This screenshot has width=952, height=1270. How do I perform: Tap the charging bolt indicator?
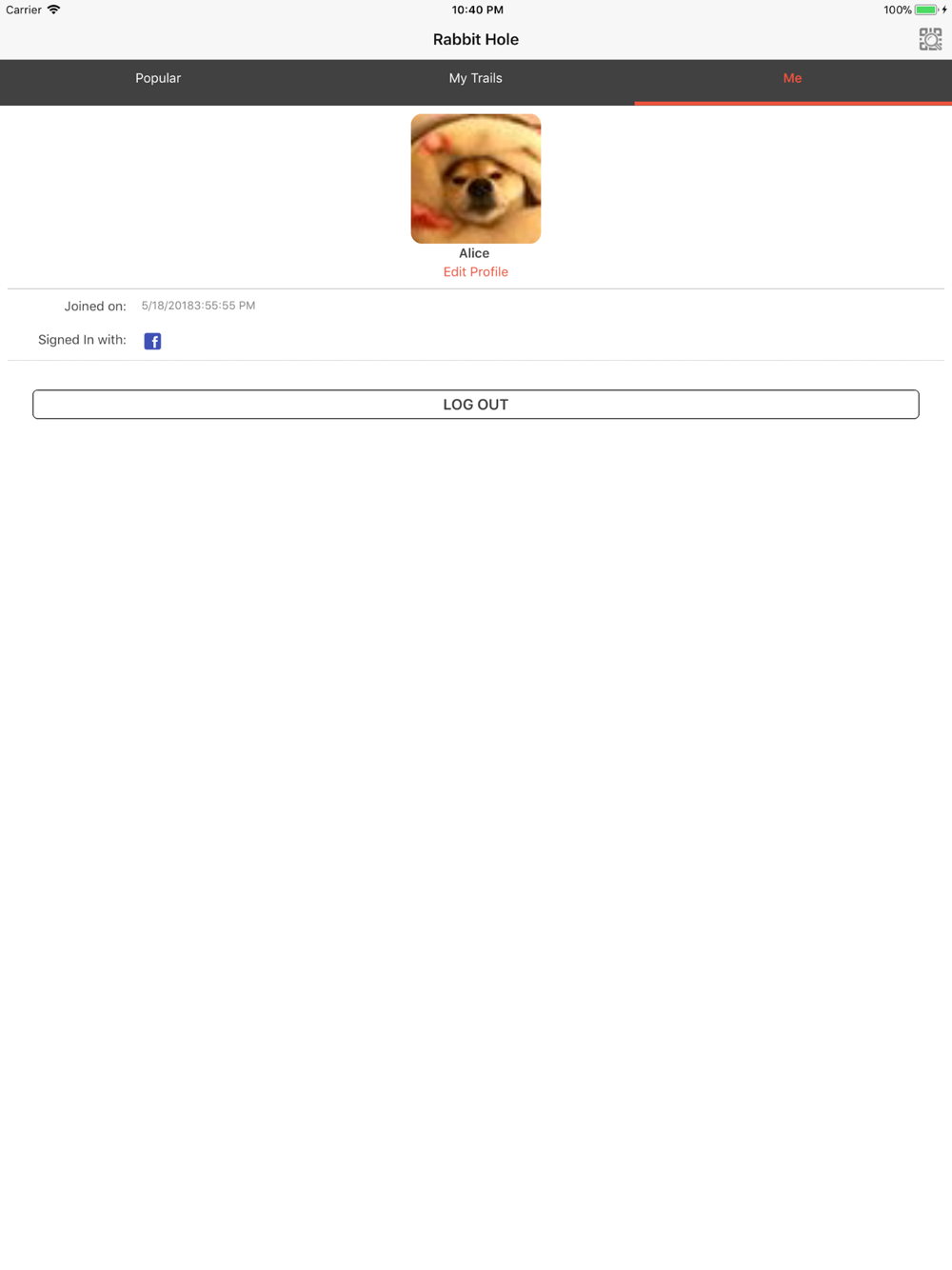944,10
